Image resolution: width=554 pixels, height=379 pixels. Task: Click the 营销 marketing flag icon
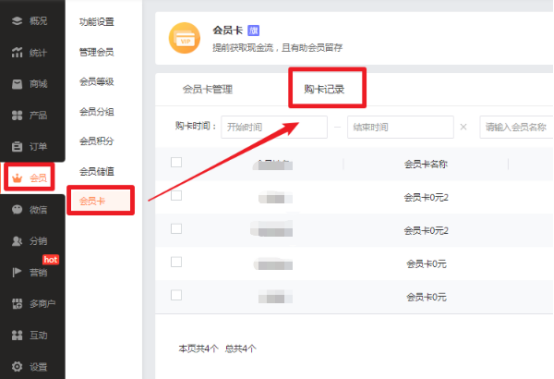pos(17,272)
